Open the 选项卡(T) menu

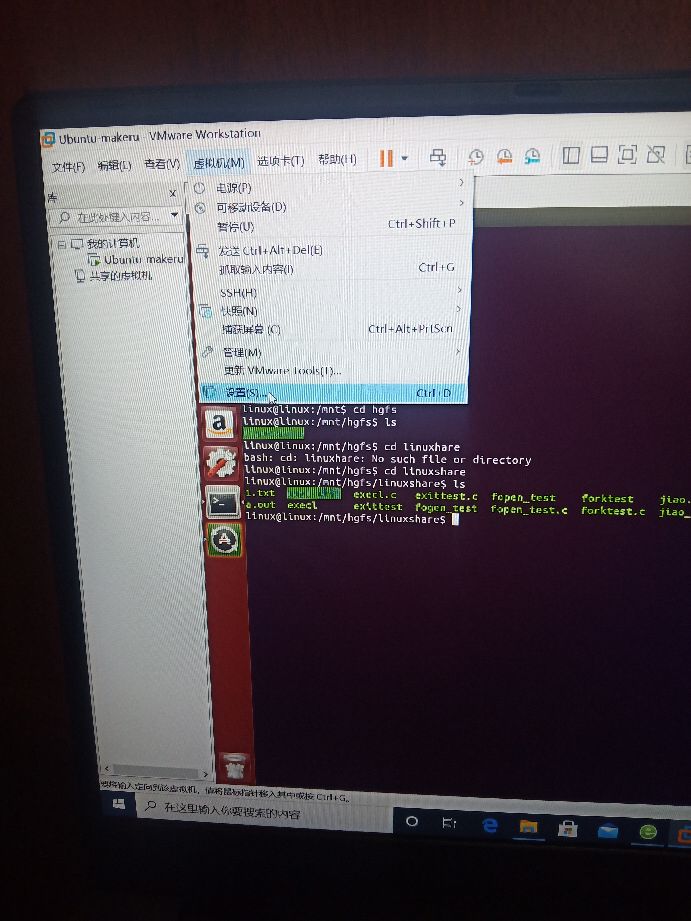point(280,160)
